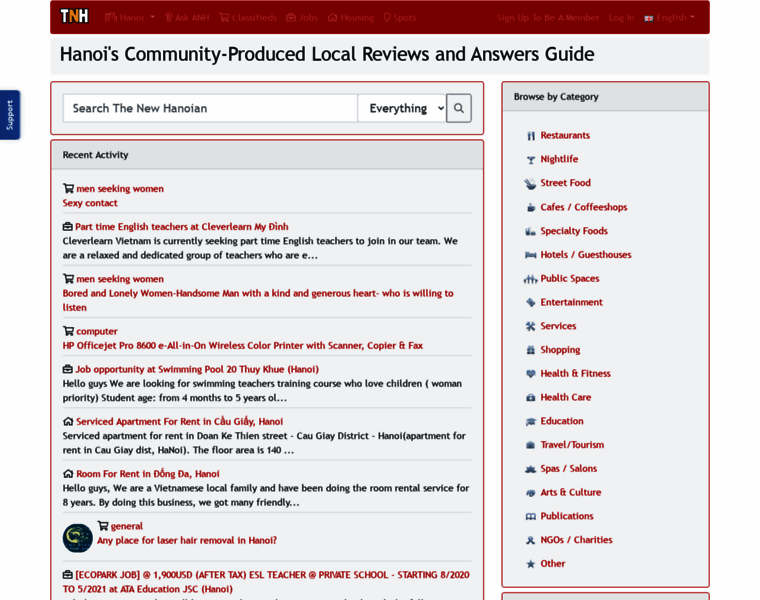The height and width of the screenshot is (600, 760).
Task: Click the TNH logo in navbar
Action: (74, 16)
